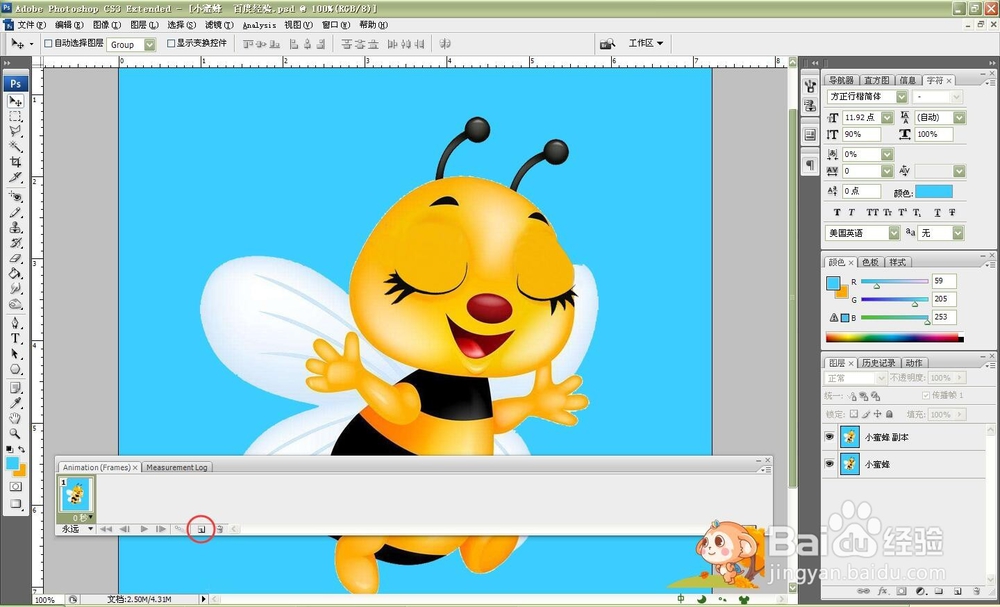The width and height of the screenshot is (1000, 607).
Task: Duplicate the selected animation frame
Action: pyautogui.click(x=200, y=528)
